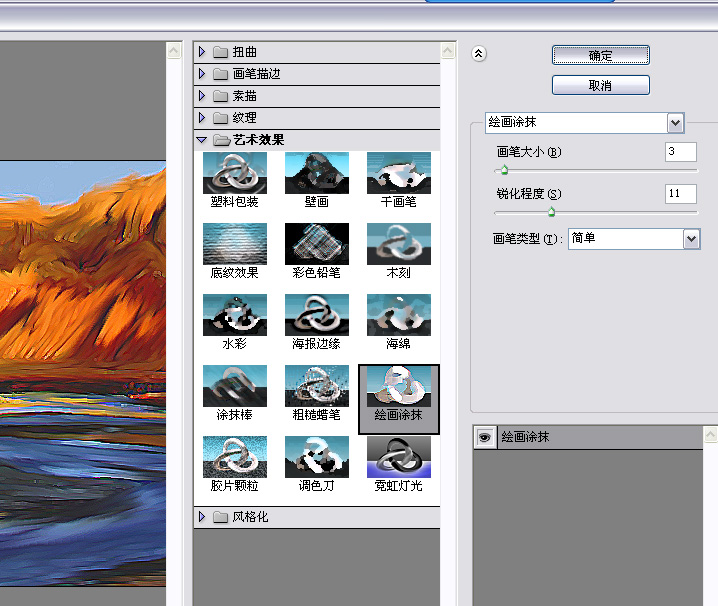Adjust the 画笔大小 slider handle
This screenshot has width=718, height=606.
504,170
